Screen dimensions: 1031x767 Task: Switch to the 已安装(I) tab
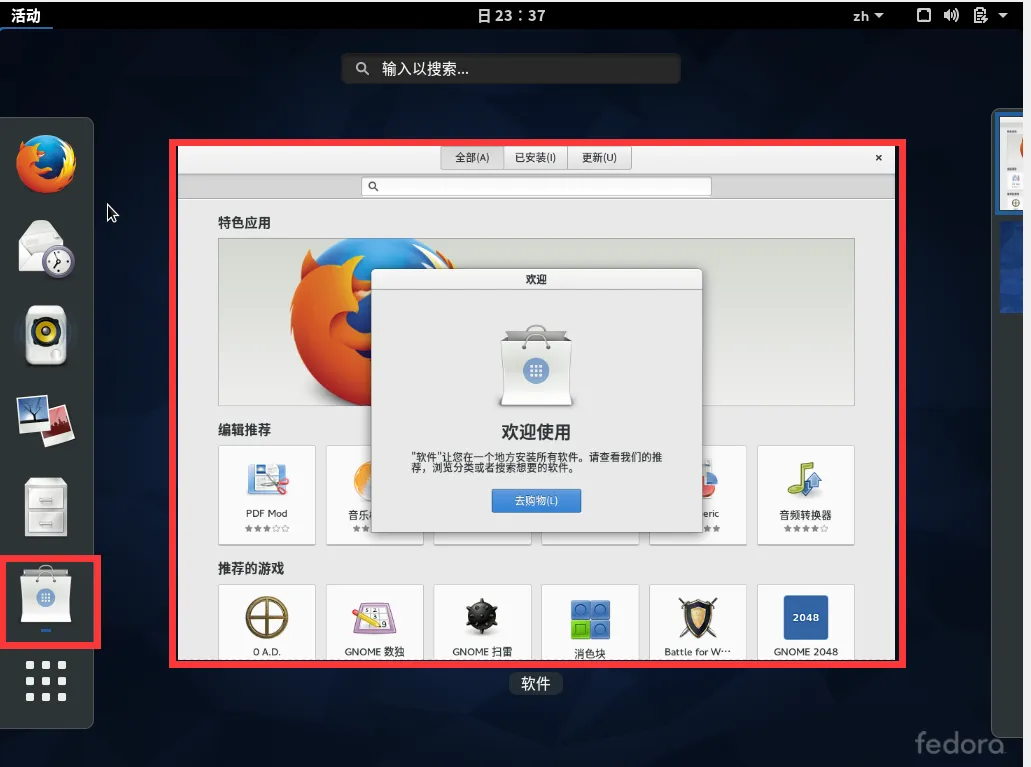pyautogui.click(x=535, y=157)
